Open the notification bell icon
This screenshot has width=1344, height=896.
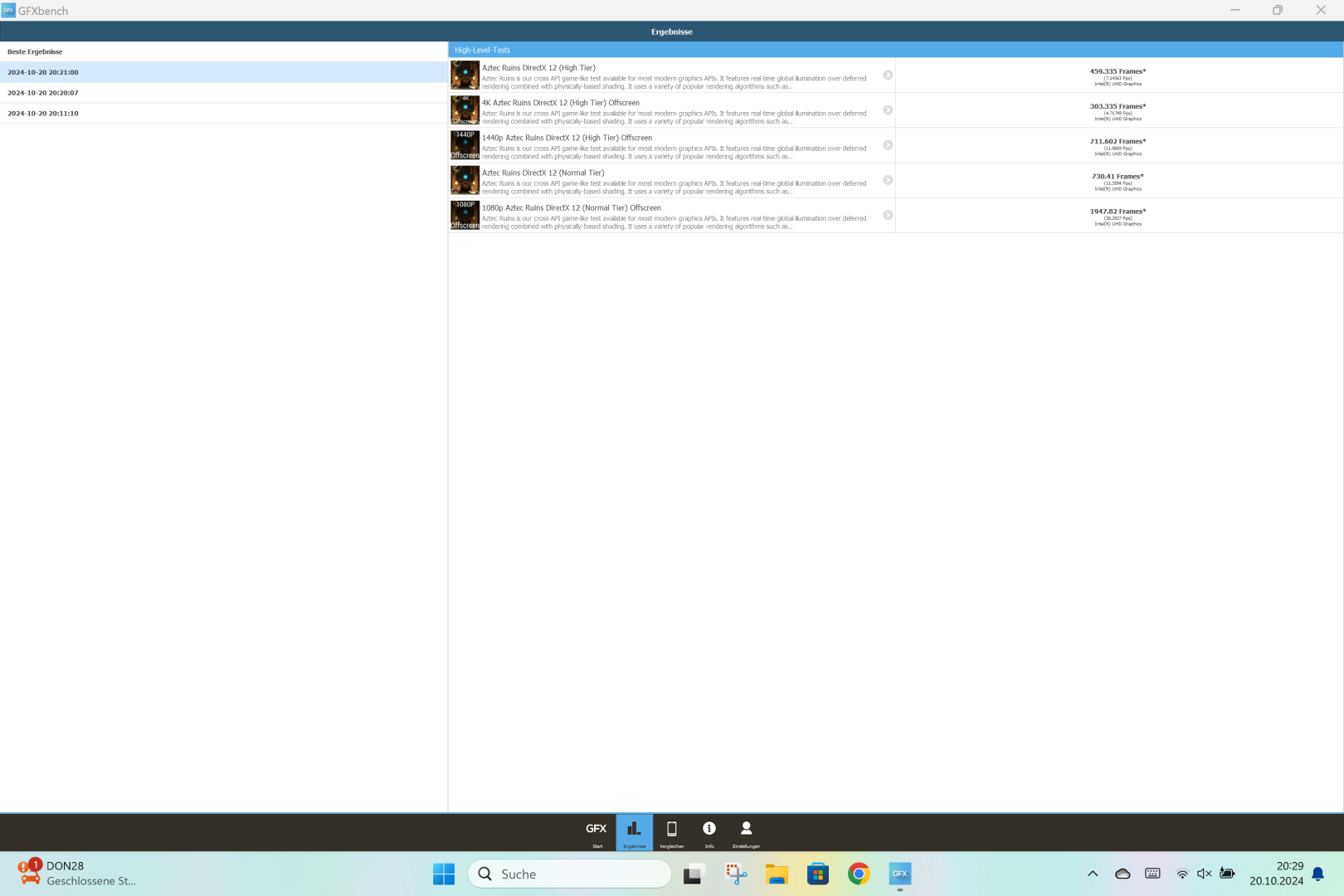pyautogui.click(x=1317, y=874)
